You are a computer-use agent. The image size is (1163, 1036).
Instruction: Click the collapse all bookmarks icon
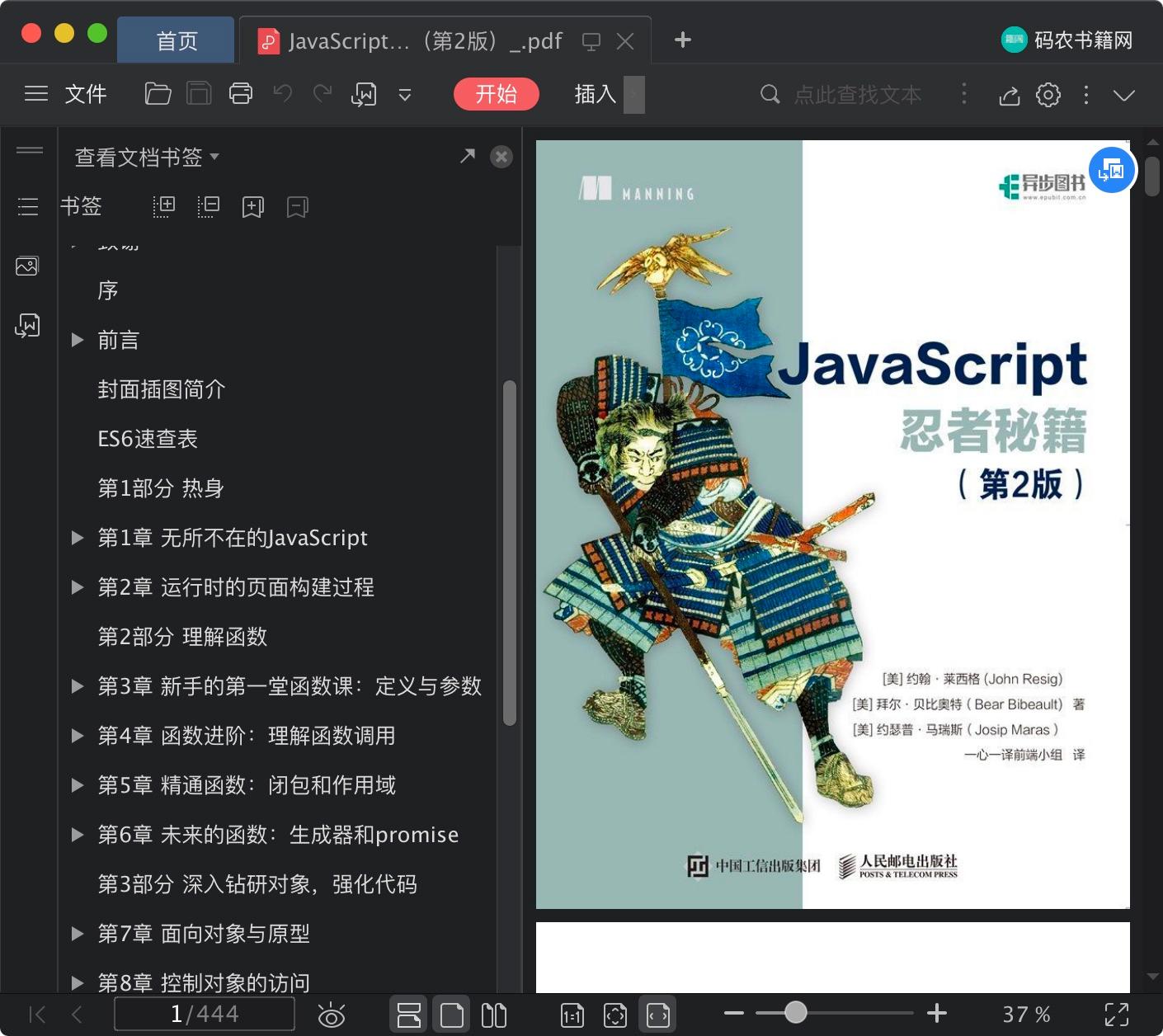click(209, 206)
